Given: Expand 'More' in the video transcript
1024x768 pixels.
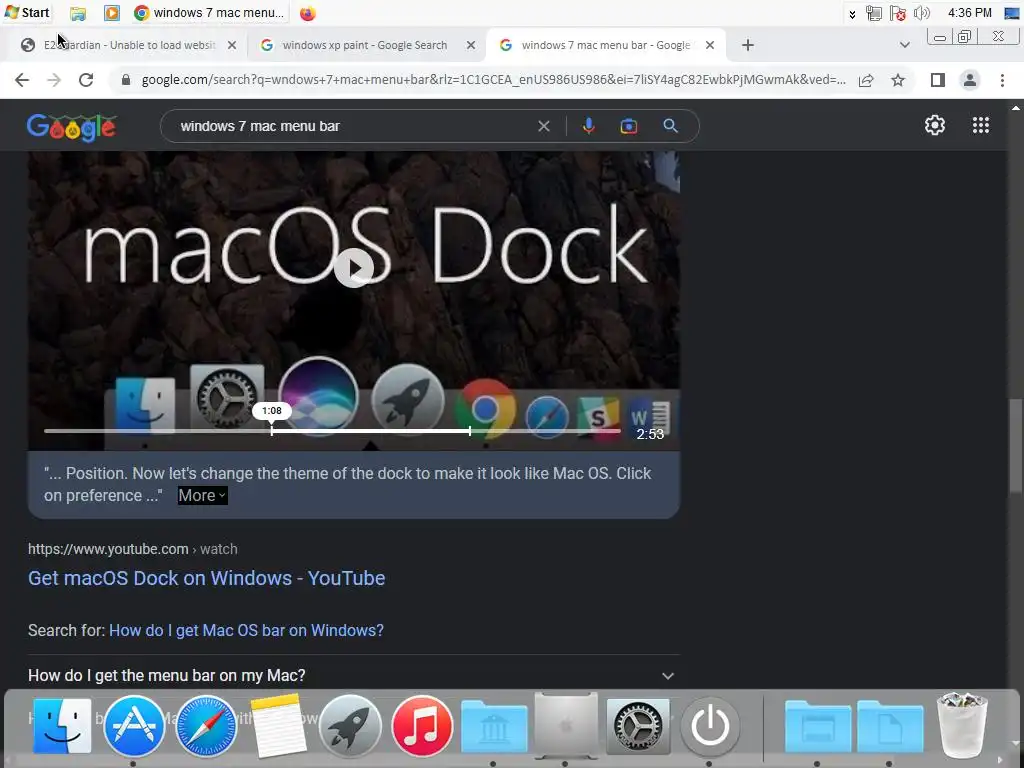Looking at the screenshot, I should (x=202, y=496).
